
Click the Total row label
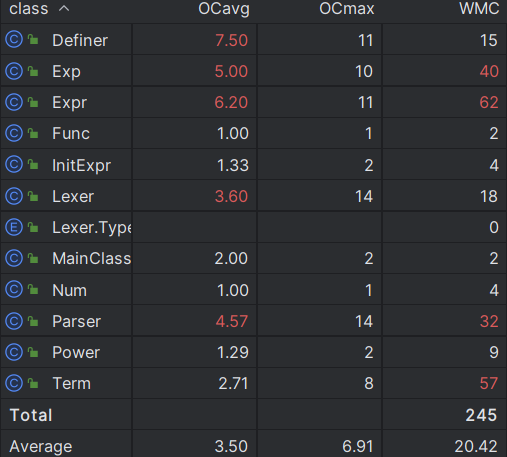[x=31, y=415]
